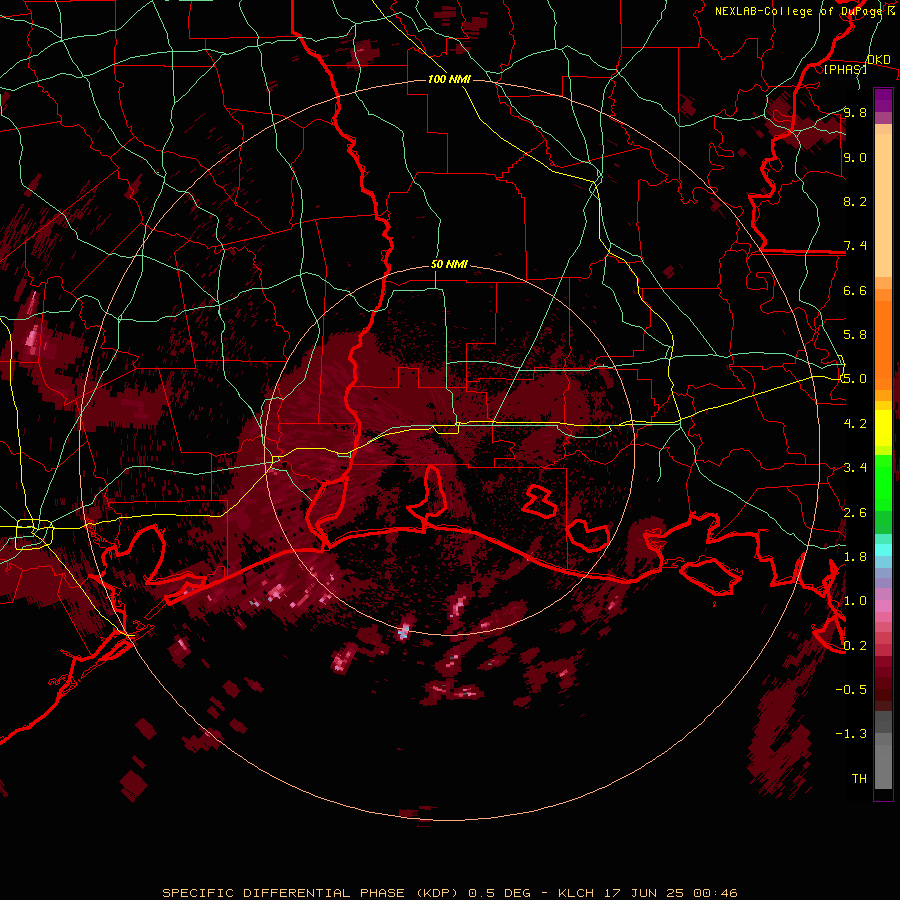Viewport: 900px width, 900px height.
Task: Click the -1.3 value on the color scale
Action: pos(851,734)
